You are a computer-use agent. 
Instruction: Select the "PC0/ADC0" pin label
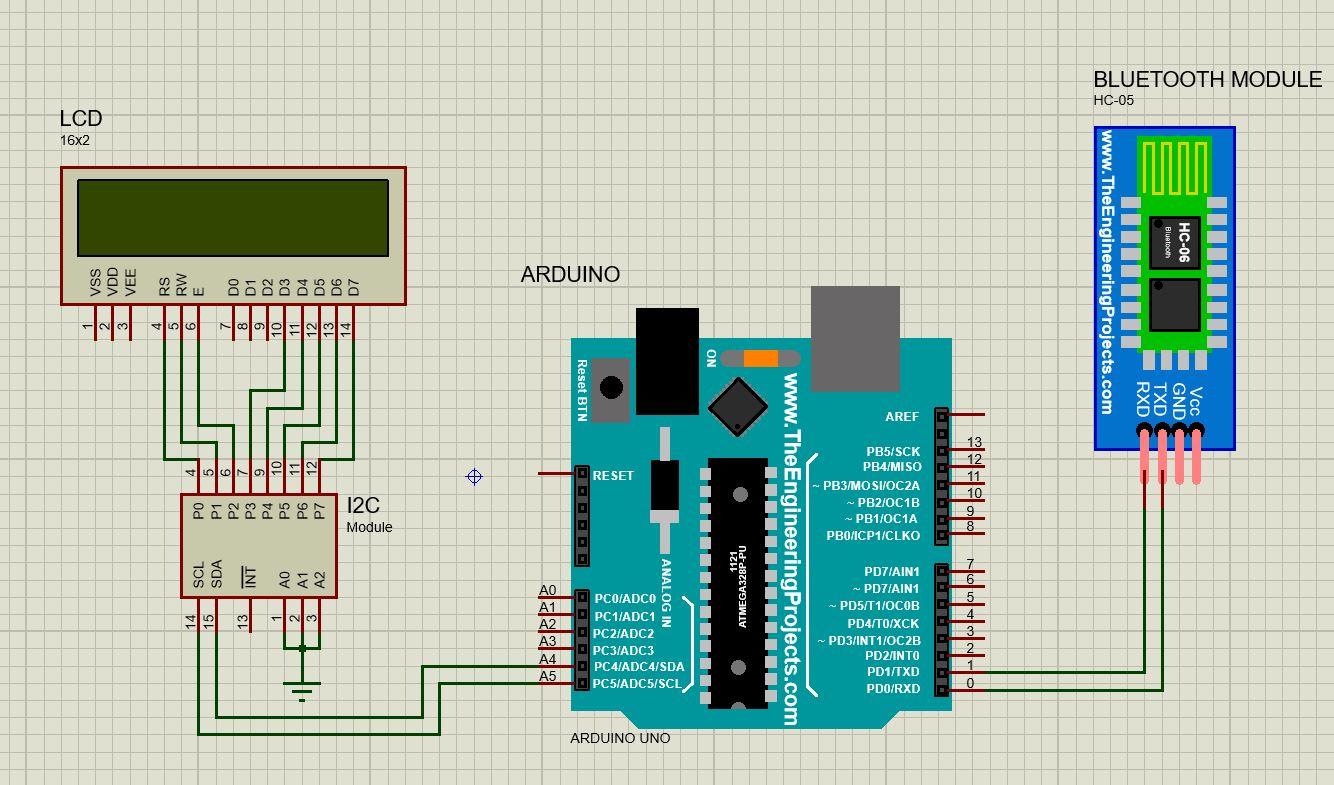click(x=625, y=599)
